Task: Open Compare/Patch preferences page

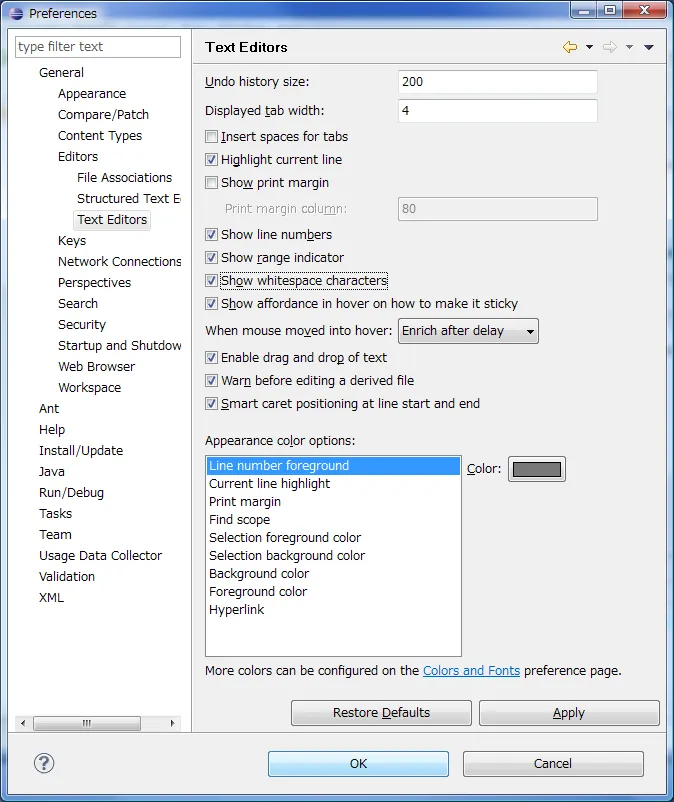Action: coord(103,115)
